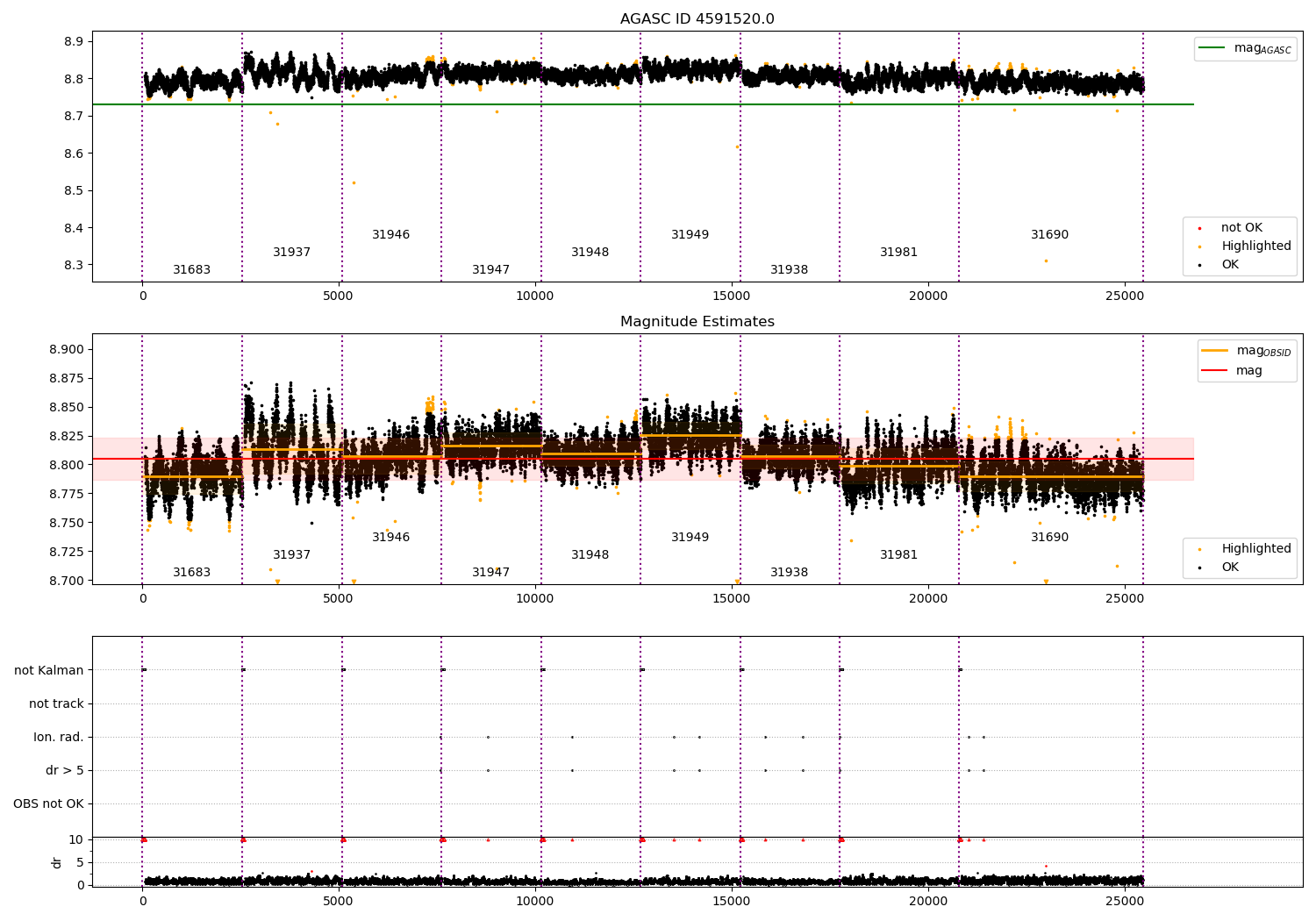Click the green line sample in mag AGASC legend
Image resolution: width=1316 pixels, height=921 pixels.
point(1213,48)
